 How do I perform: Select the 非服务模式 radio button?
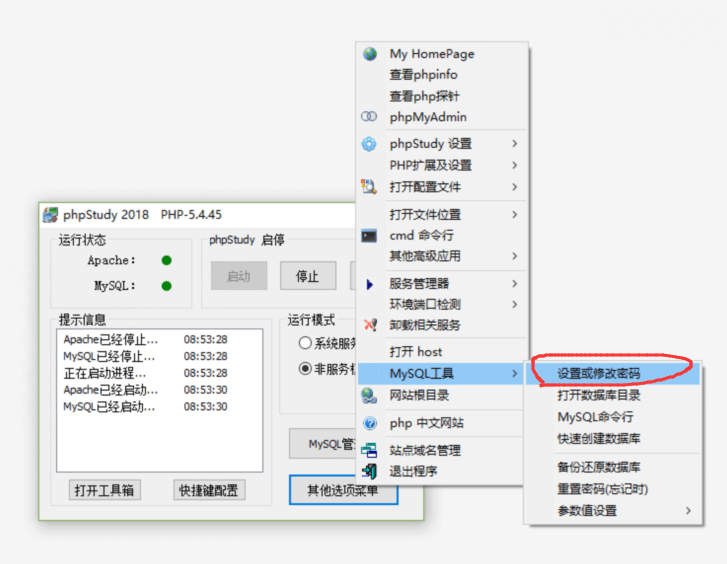(x=305, y=369)
